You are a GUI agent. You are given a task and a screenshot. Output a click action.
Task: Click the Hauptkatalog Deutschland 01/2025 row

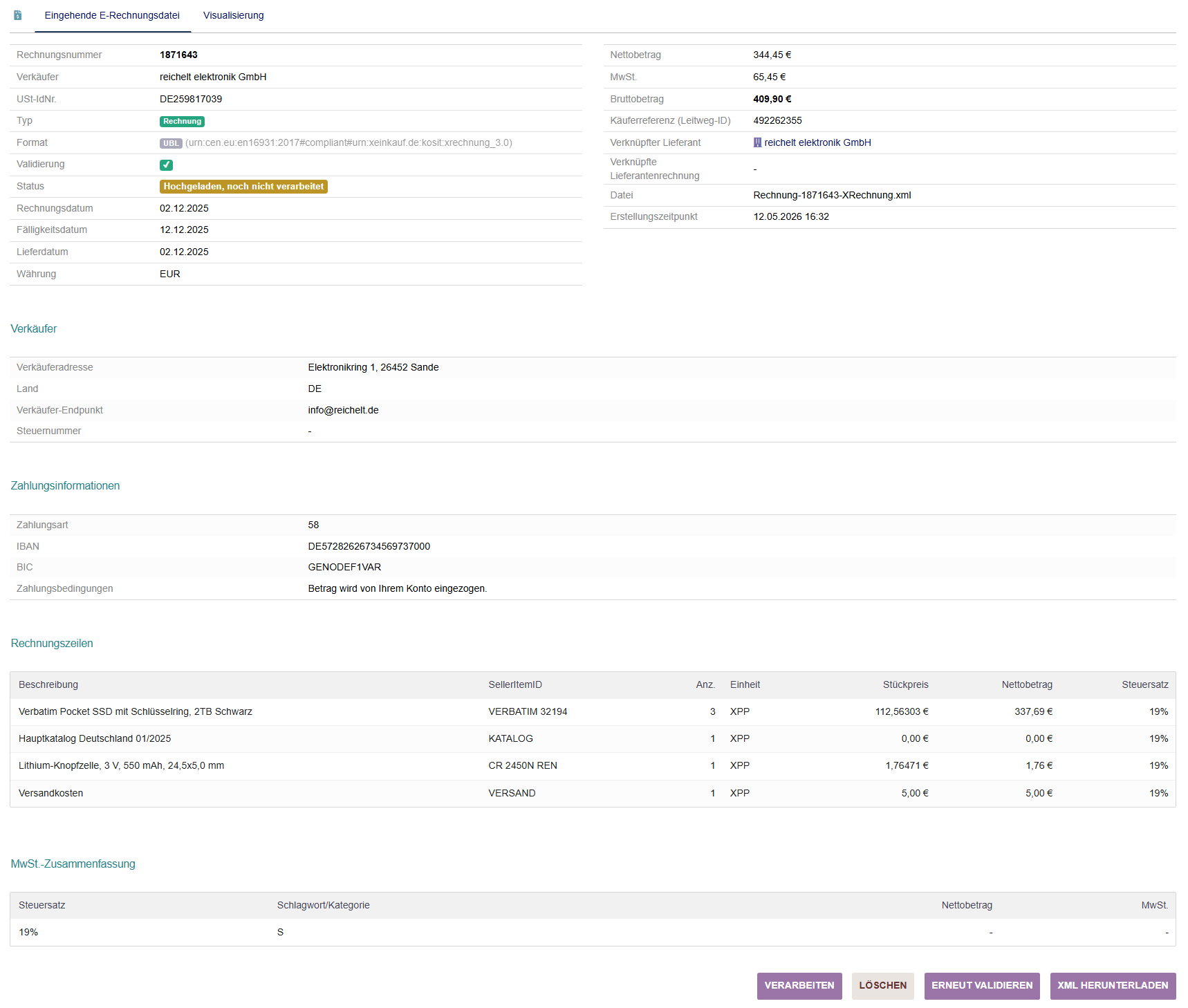(x=593, y=739)
